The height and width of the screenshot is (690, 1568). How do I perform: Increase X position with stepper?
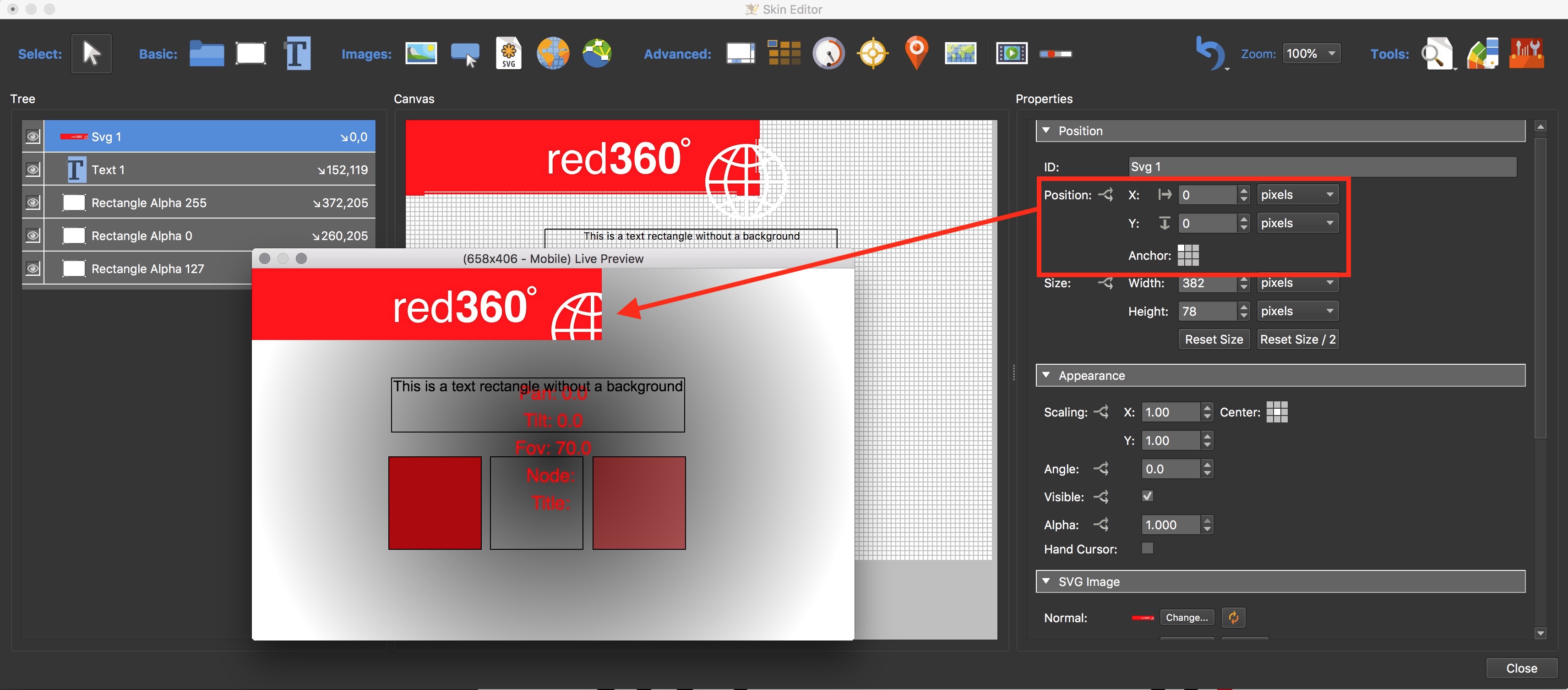pos(1244,190)
